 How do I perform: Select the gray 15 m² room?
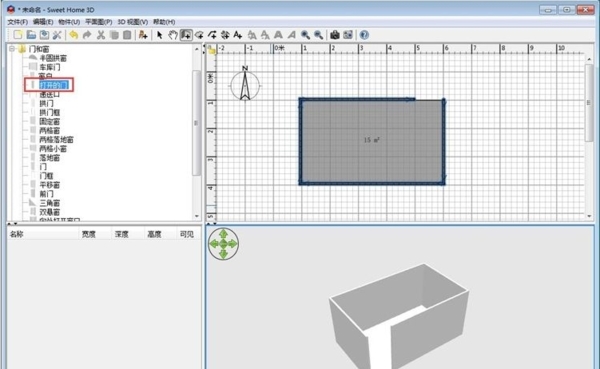click(372, 141)
